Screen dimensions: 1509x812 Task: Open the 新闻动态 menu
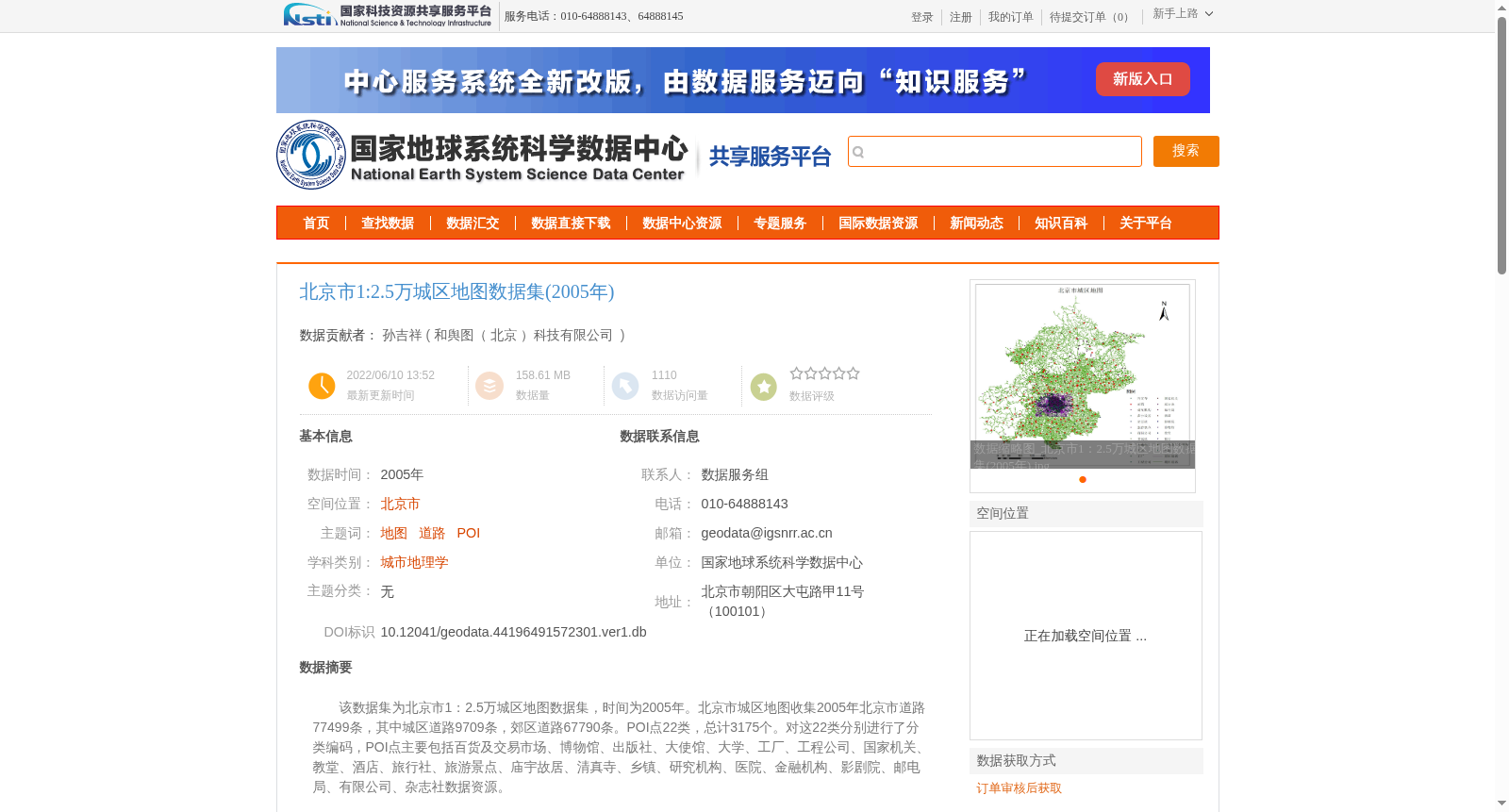(x=976, y=224)
